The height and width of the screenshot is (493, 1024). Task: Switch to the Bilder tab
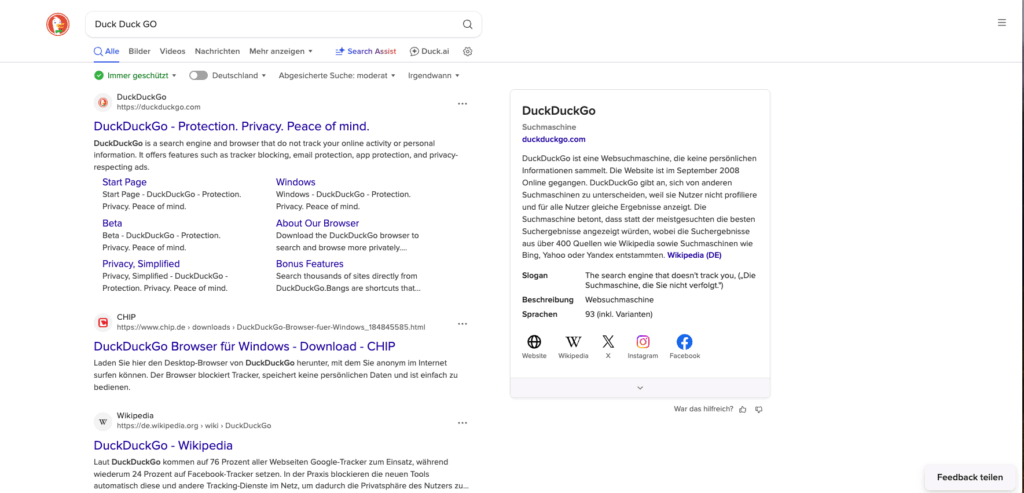(139, 51)
